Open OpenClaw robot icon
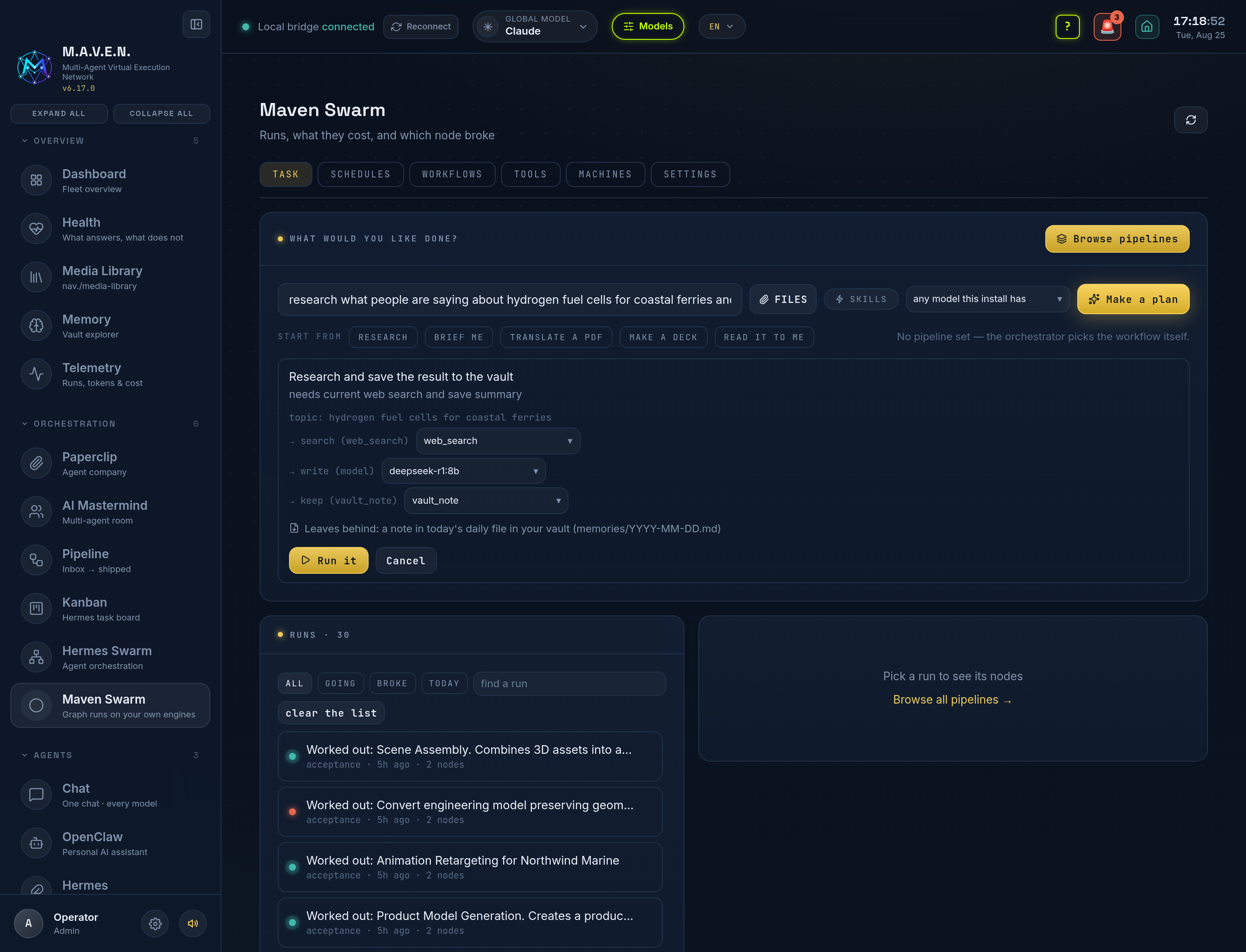 click(x=36, y=843)
